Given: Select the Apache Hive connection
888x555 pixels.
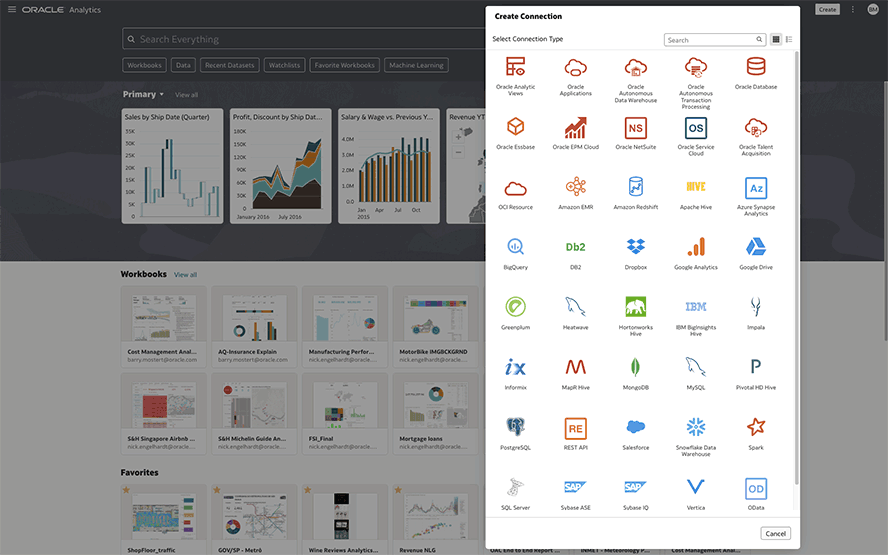Looking at the screenshot, I should click(x=696, y=188).
